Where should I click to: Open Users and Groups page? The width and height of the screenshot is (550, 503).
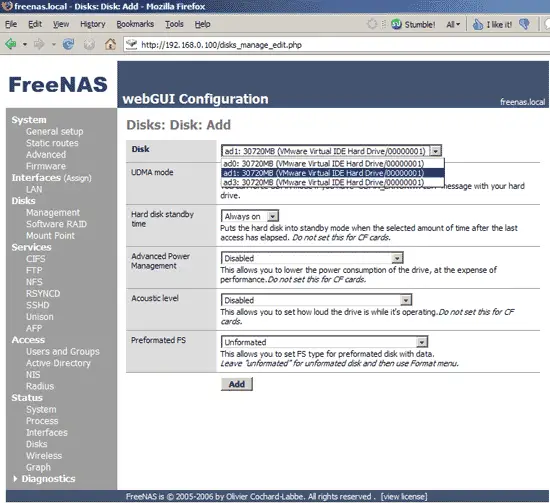click(x=62, y=351)
